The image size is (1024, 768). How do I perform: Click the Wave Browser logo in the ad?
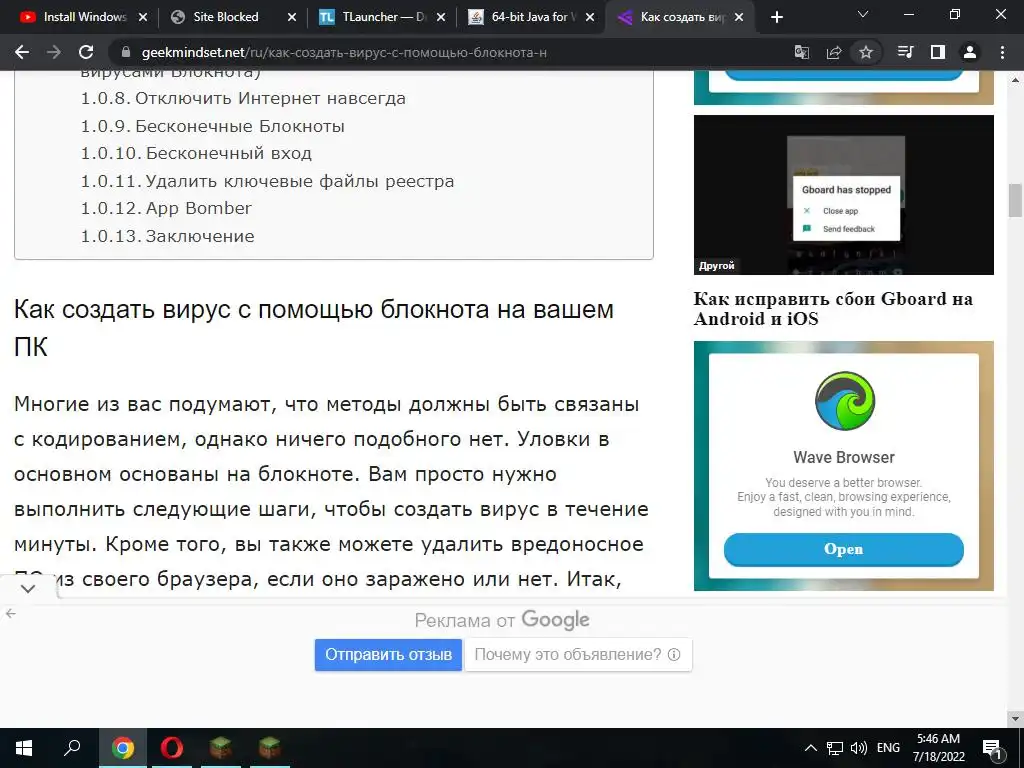click(844, 401)
